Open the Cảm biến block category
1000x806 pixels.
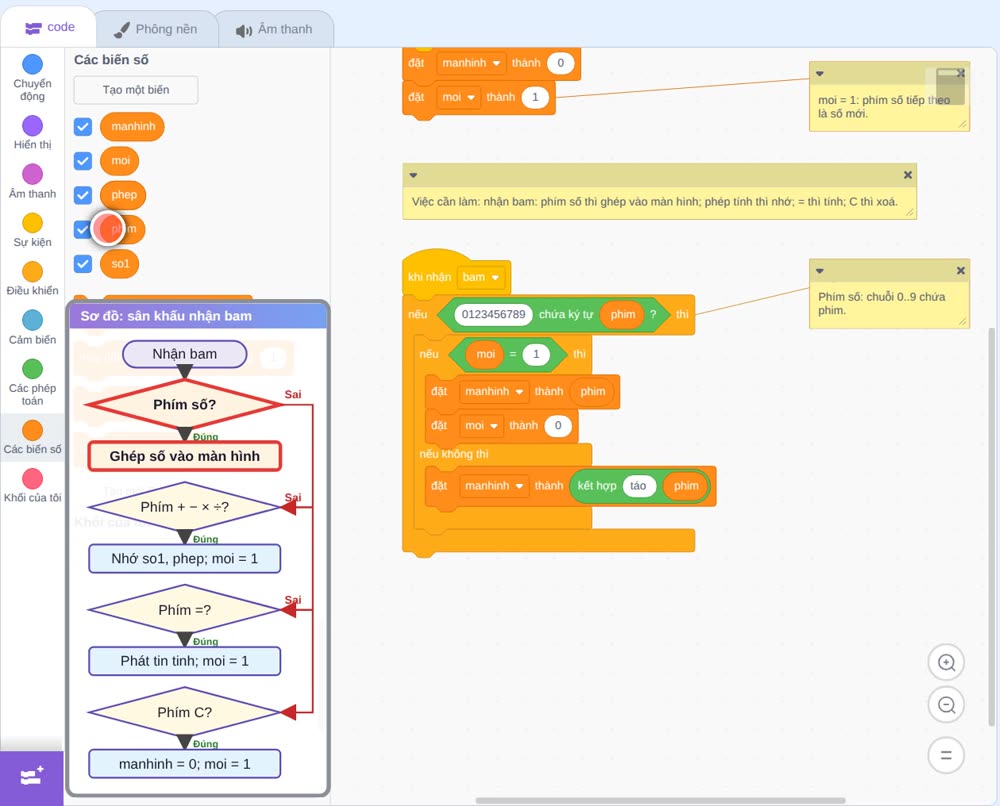[x=32, y=328]
